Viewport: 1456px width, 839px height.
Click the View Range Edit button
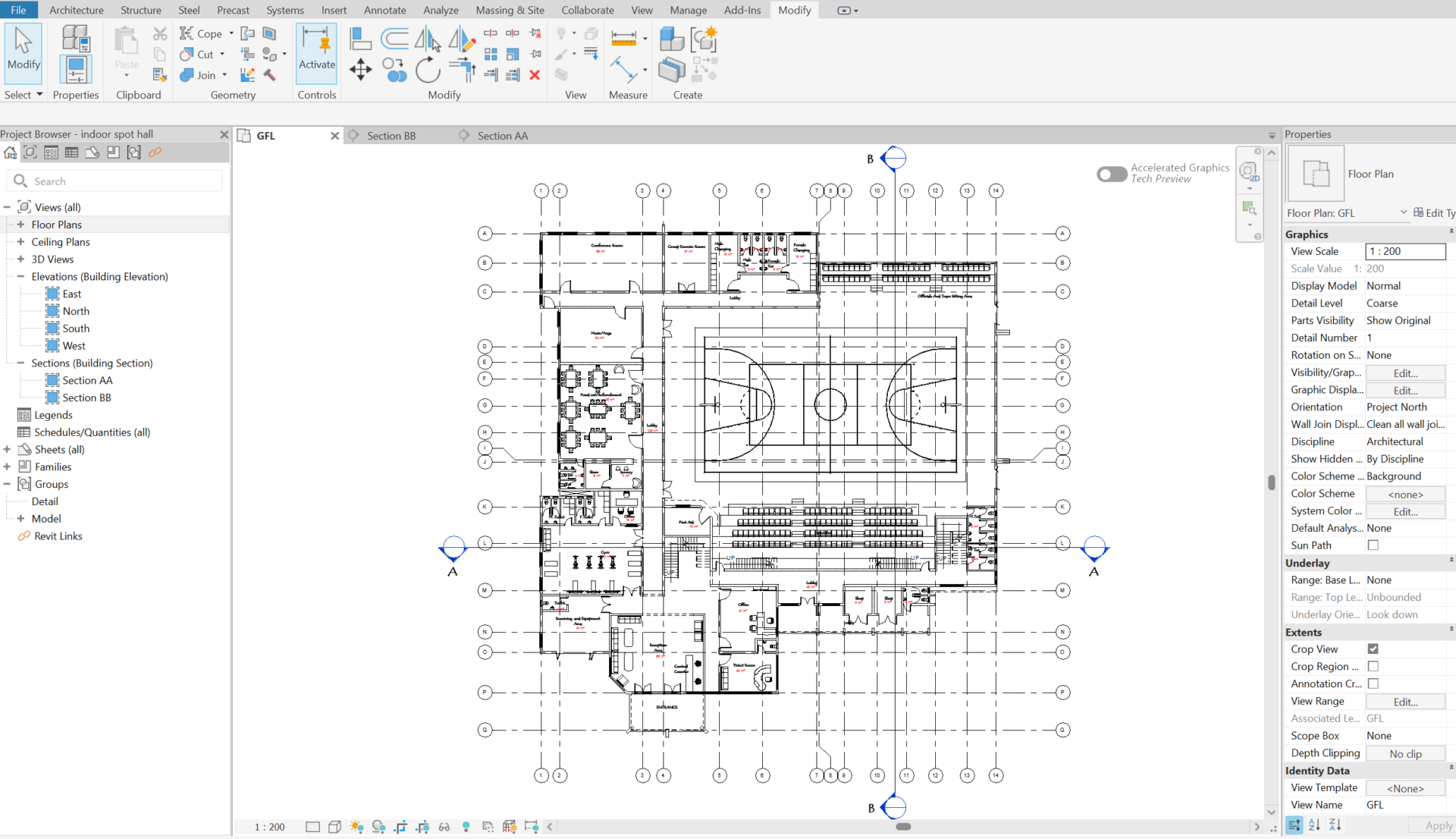click(x=1405, y=702)
